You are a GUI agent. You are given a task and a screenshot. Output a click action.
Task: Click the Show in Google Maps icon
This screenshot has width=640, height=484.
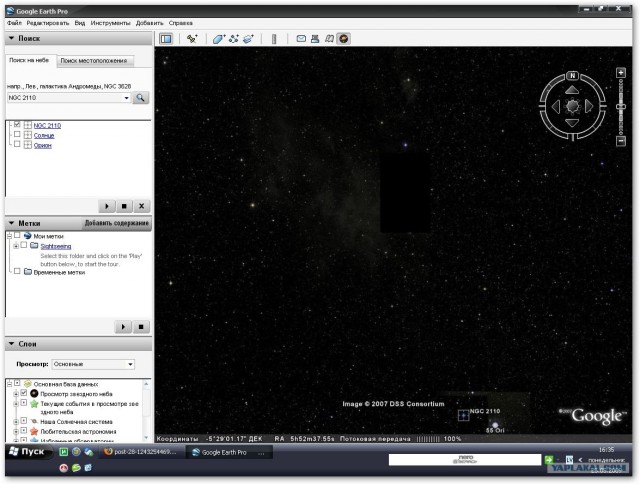[329, 39]
